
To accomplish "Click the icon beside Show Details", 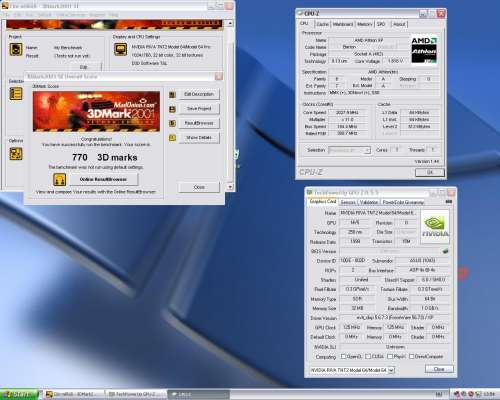I will coord(172,138).
